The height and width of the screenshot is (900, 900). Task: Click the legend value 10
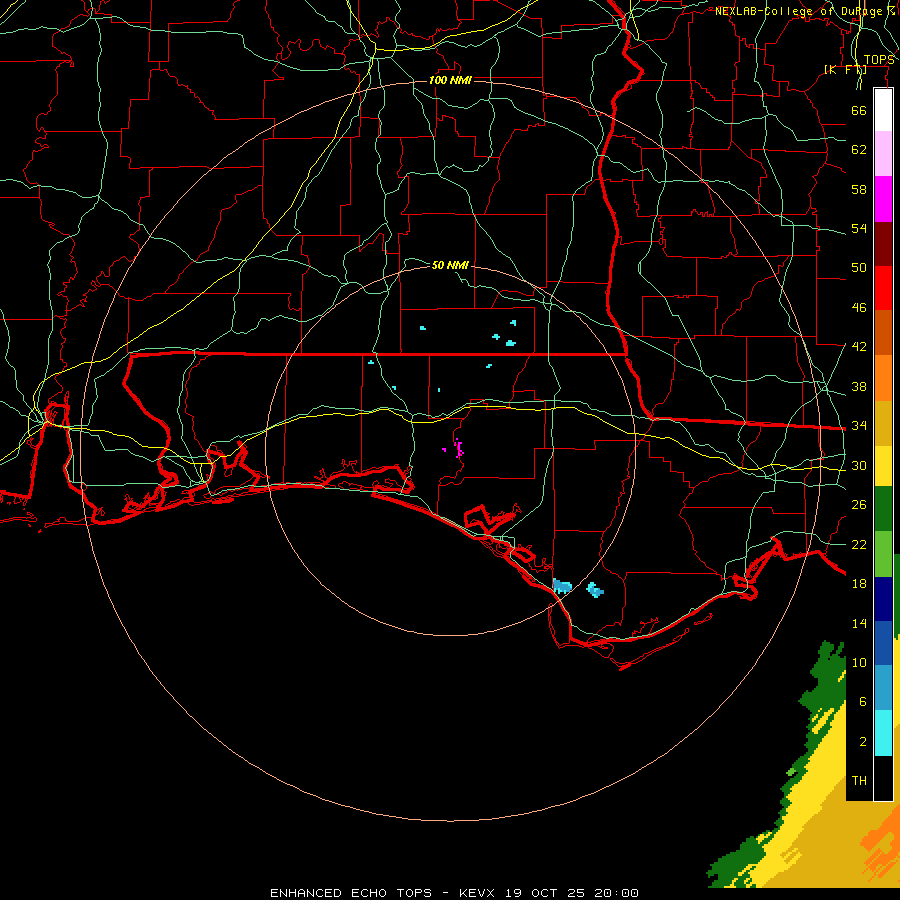click(859, 662)
